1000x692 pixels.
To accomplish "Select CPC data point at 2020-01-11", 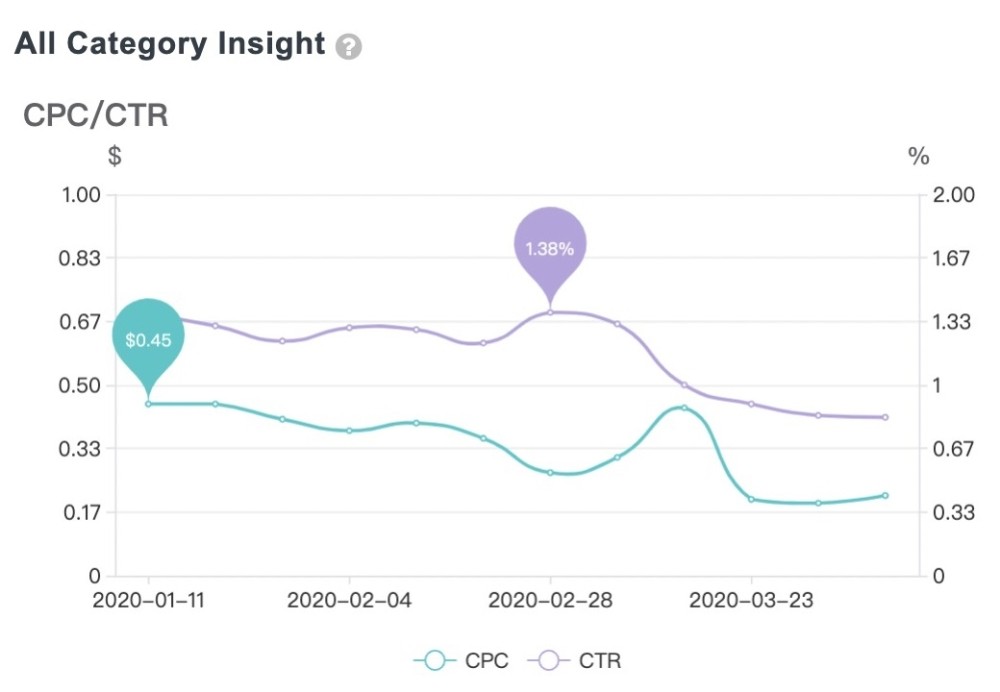I will (149, 404).
